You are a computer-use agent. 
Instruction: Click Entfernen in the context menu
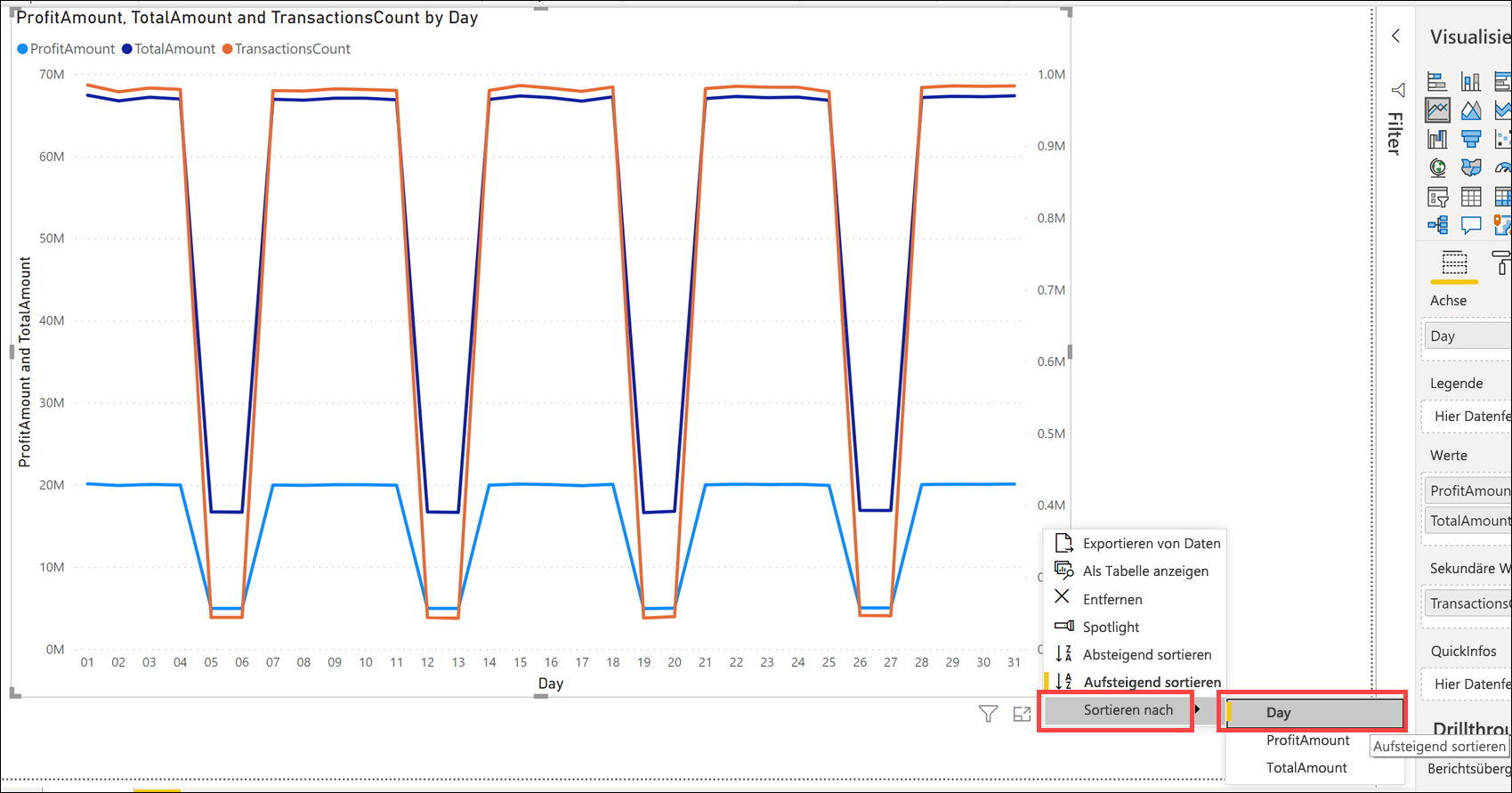point(1135,599)
